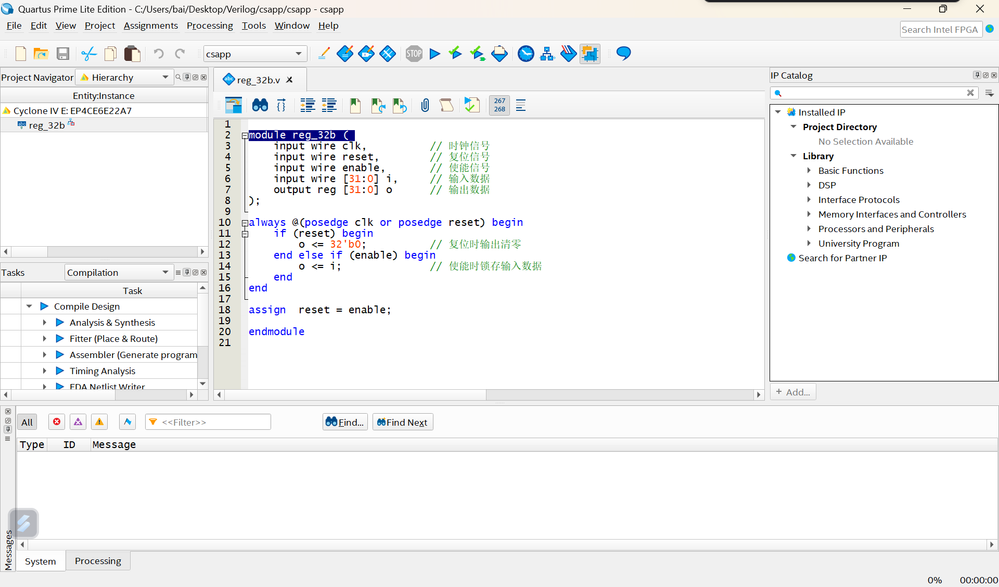The width and height of the screenshot is (999, 587).
Task: Click the binoculars find icon in editor toolbar
Action: click(259, 105)
